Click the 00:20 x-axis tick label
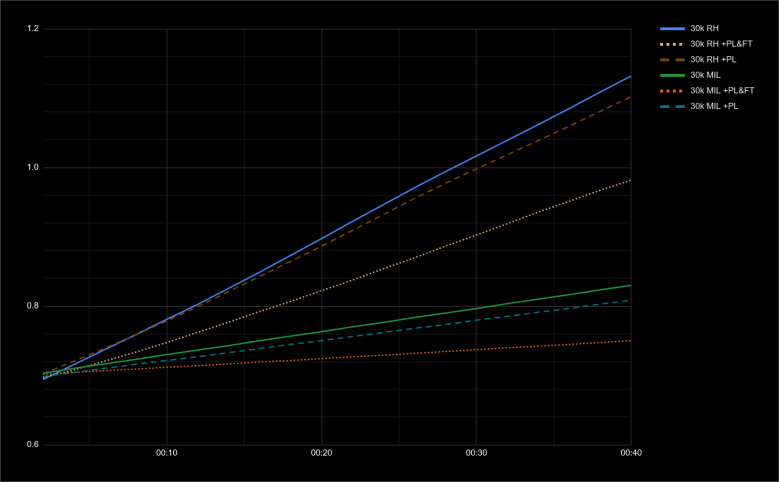779x482 pixels. [321, 454]
